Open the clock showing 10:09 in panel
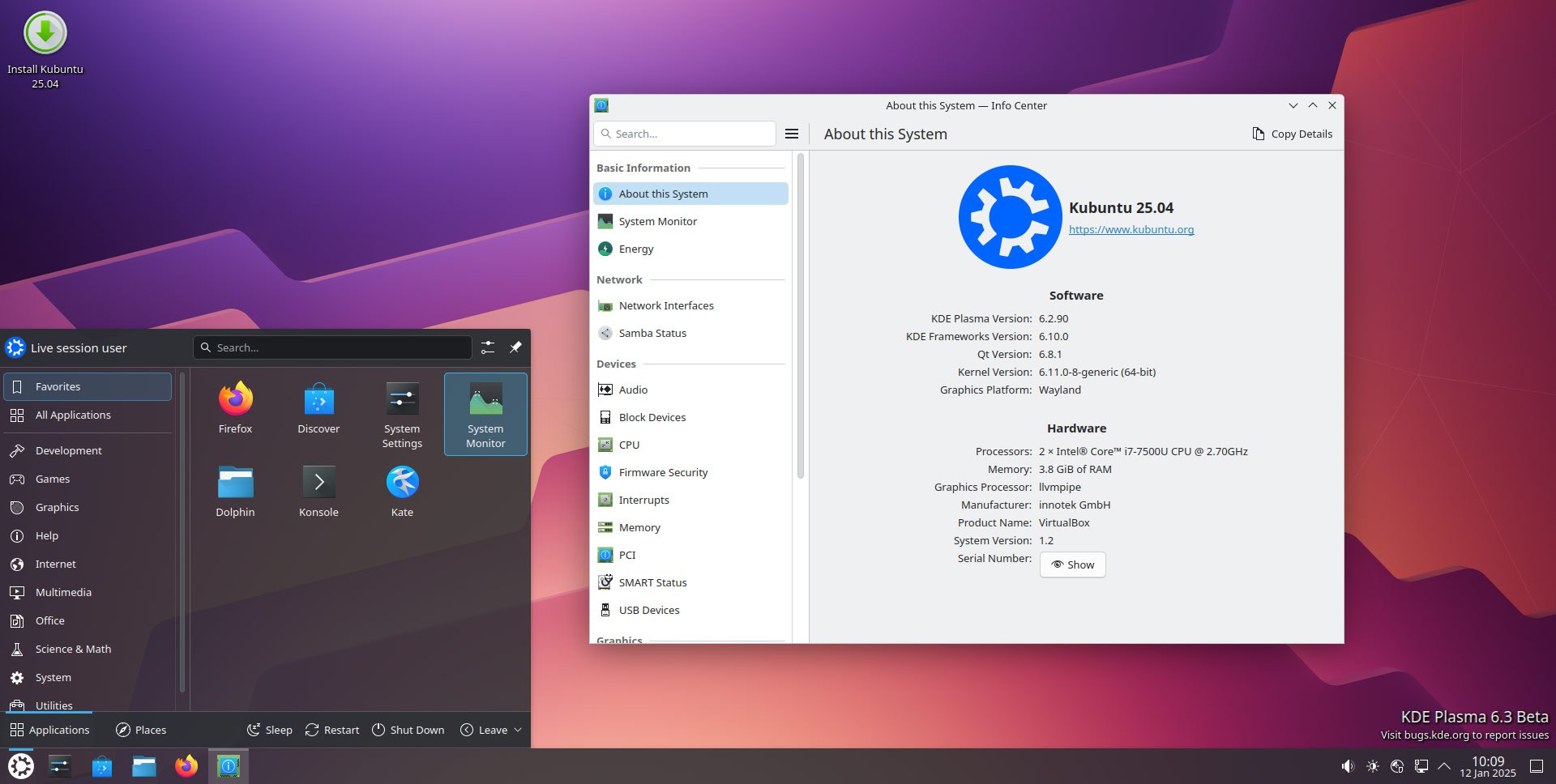The image size is (1556, 784). [x=1488, y=766]
